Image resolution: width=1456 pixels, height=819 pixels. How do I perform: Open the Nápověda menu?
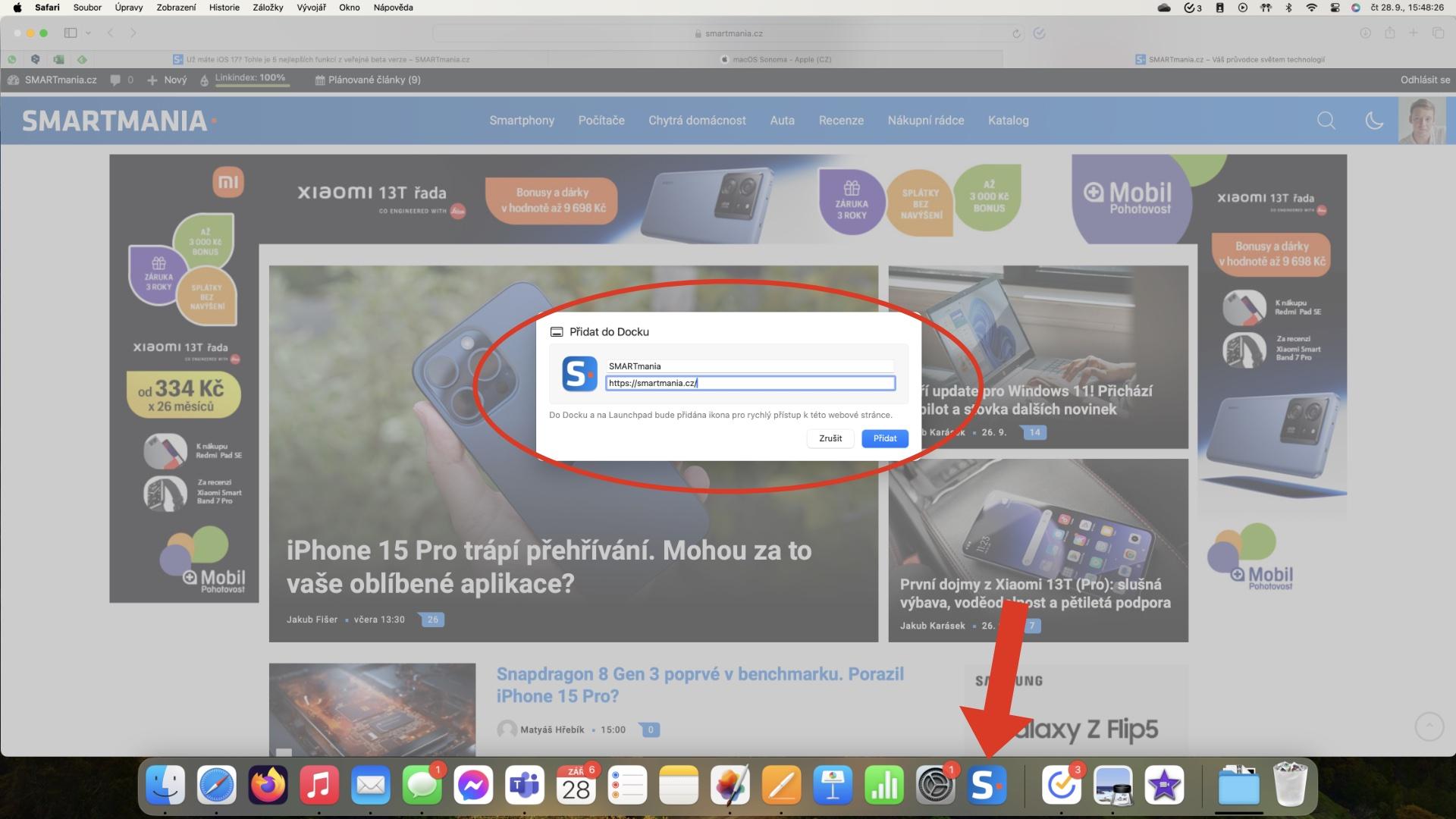[393, 8]
